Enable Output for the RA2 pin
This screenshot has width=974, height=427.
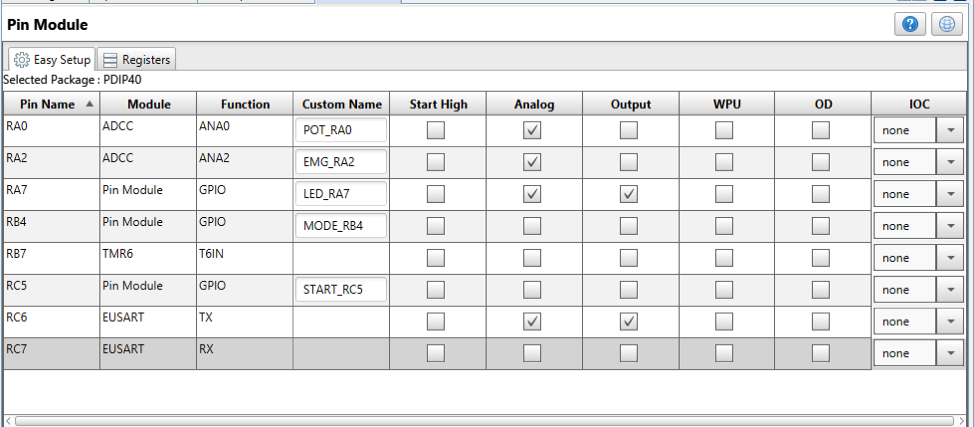pos(628,162)
